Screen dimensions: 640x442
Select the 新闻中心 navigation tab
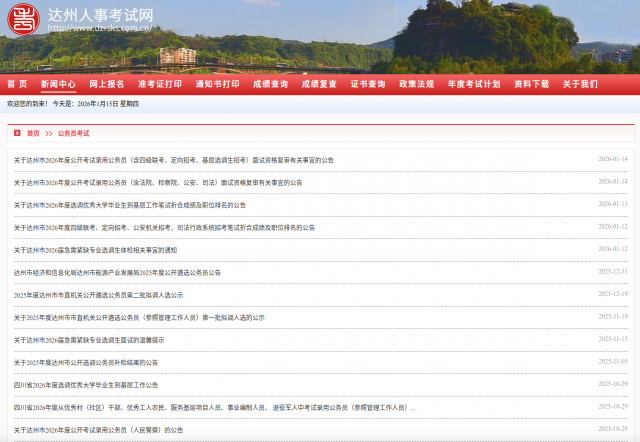[58, 84]
